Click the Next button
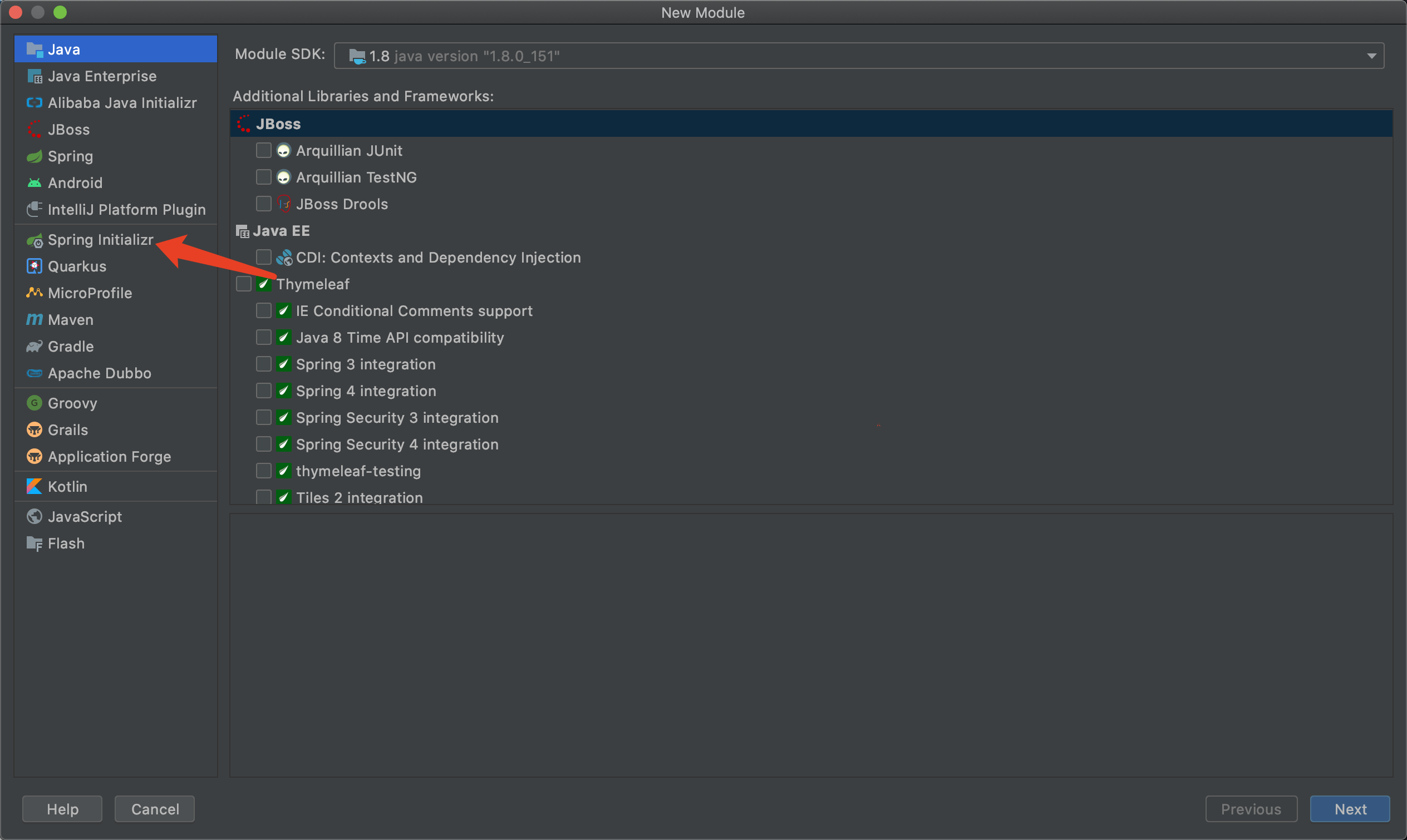1407x840 pixels. [x=1350, y=809]
